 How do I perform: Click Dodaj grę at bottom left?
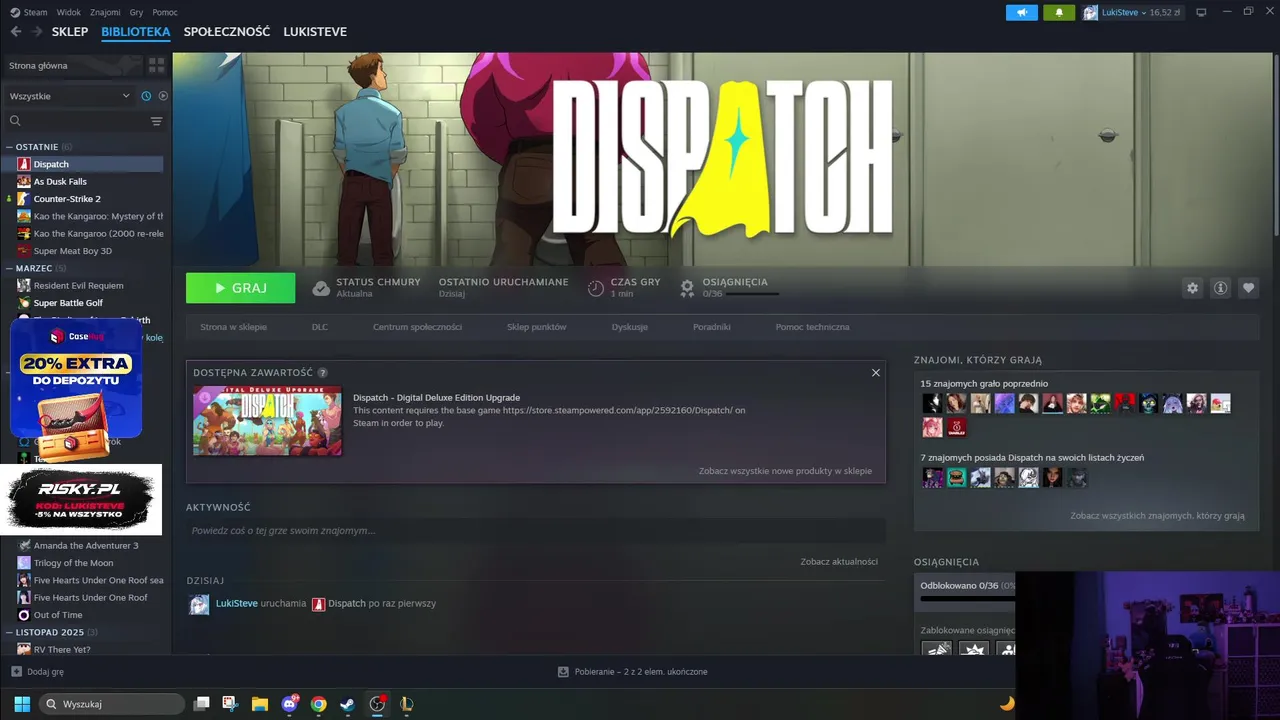37,672
